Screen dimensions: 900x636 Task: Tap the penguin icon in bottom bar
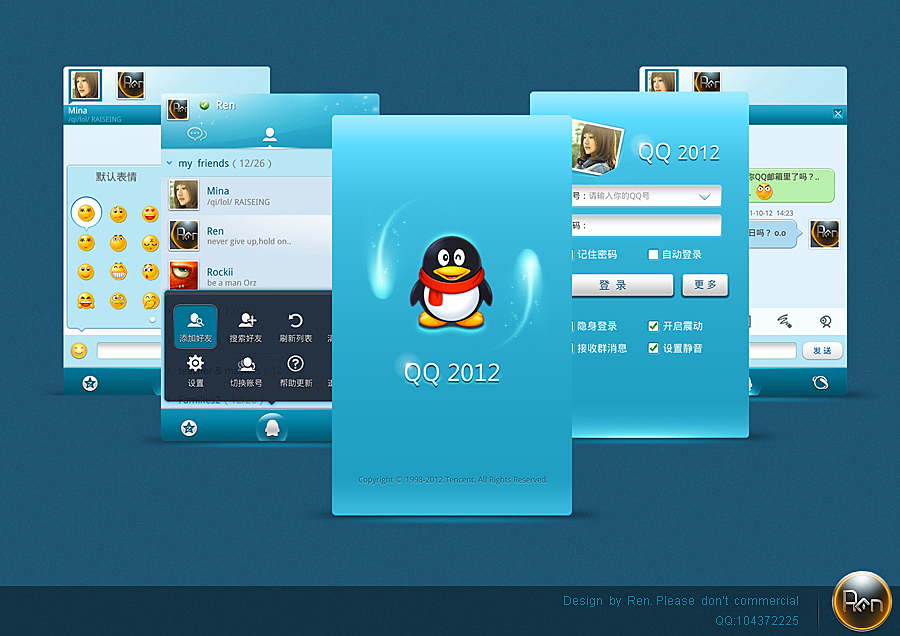coord(272,428)
